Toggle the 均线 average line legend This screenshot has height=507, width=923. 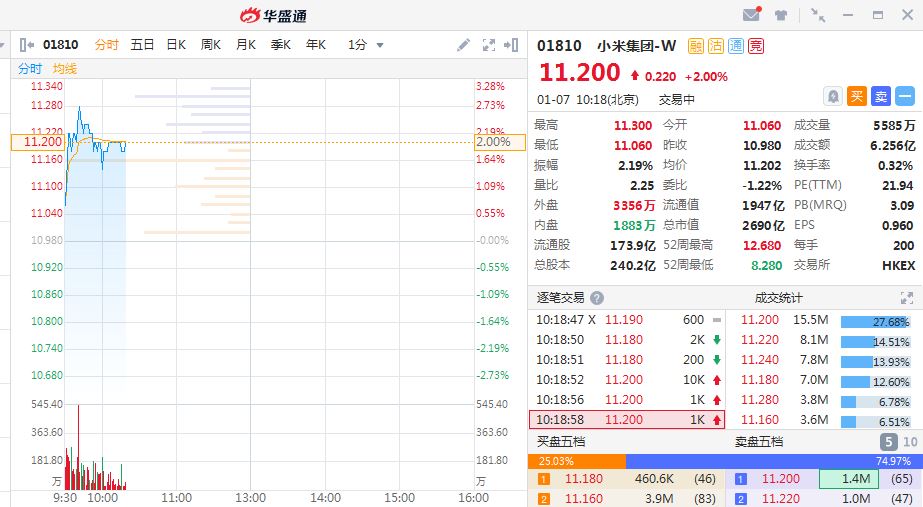[65, 69]
